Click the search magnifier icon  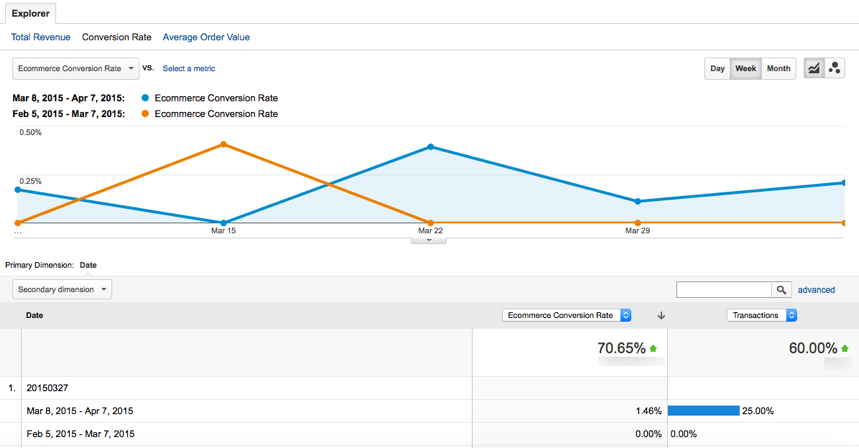click(782, 290)
